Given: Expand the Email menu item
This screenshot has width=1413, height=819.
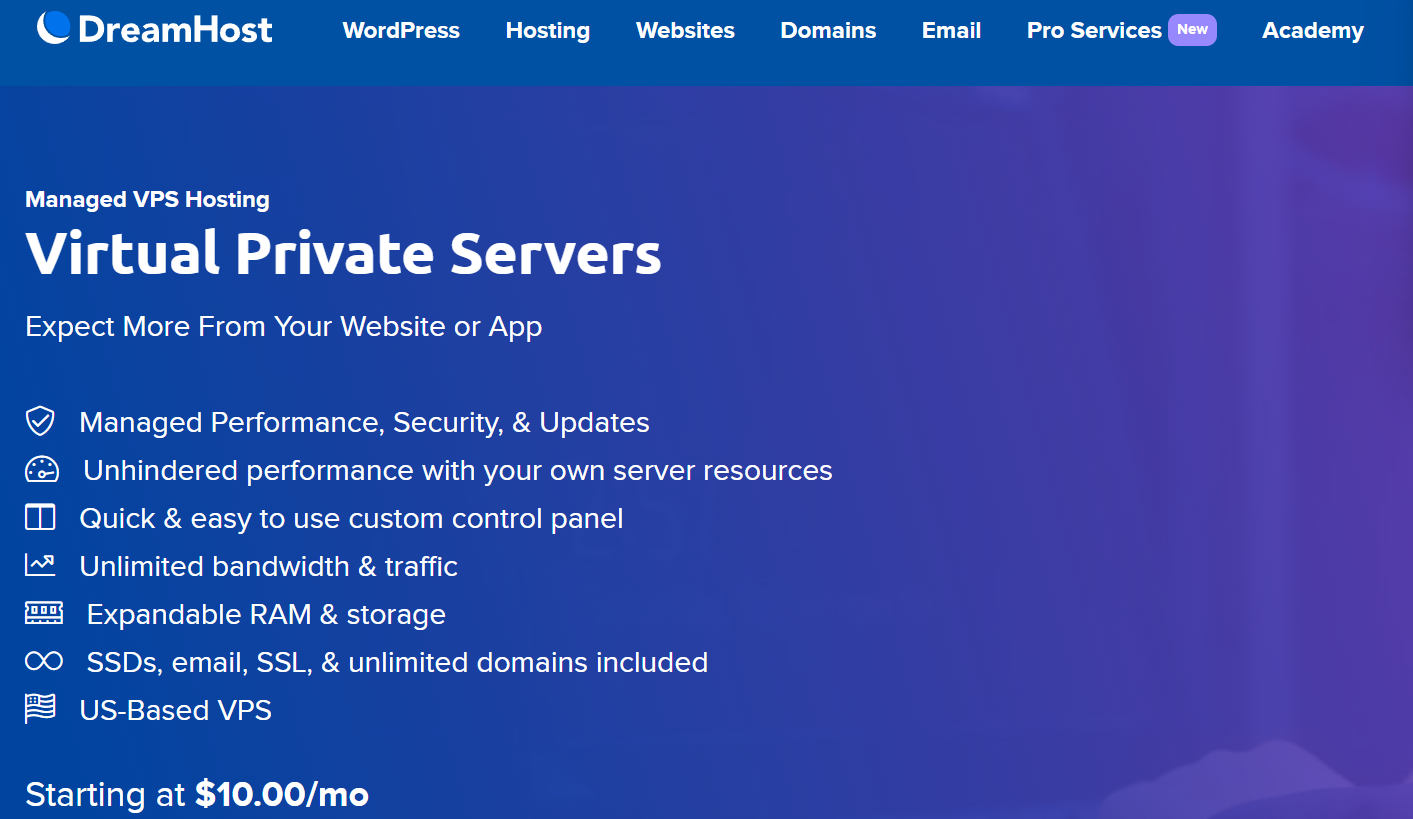Looking at the screenshot, I should tap(951, 31).
